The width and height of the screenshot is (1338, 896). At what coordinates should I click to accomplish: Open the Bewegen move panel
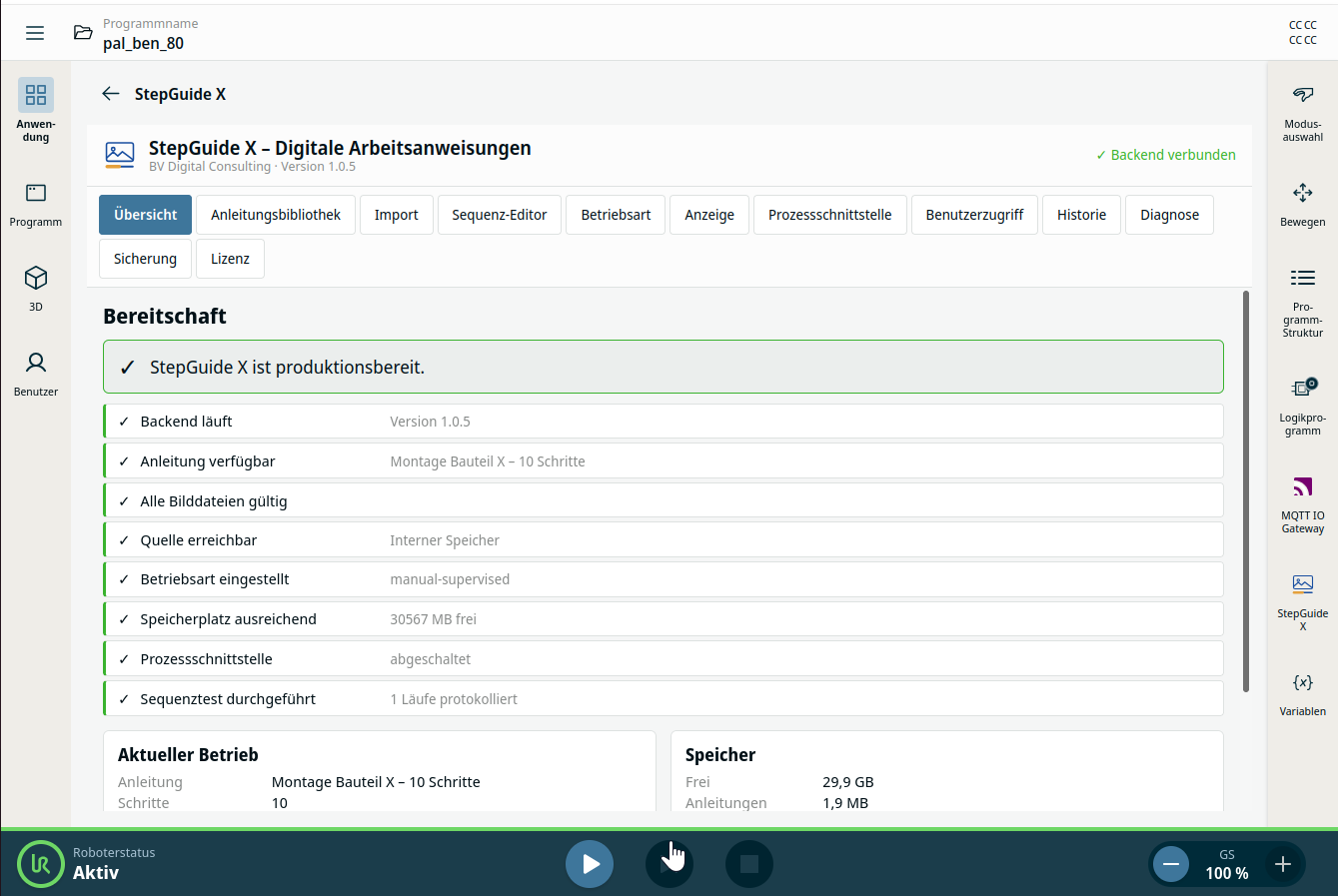(1302, 205)
